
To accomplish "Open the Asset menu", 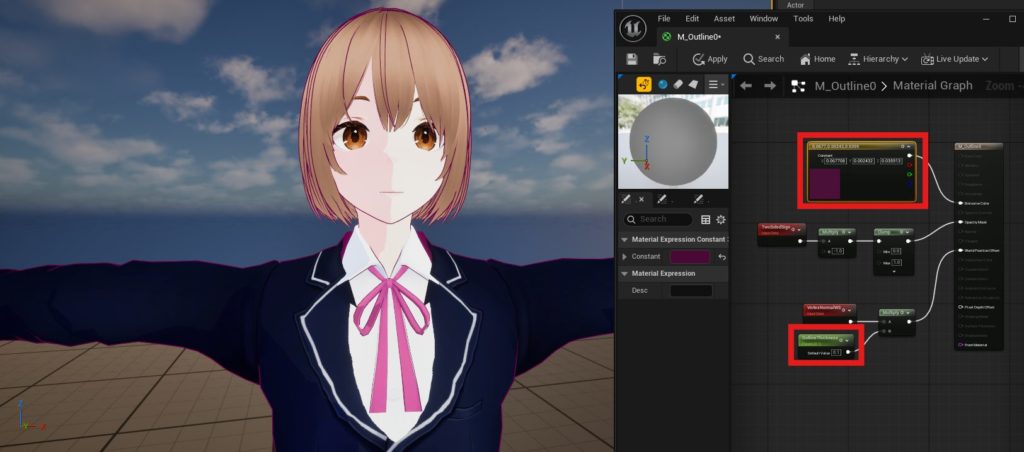I will tap(724, 18).
